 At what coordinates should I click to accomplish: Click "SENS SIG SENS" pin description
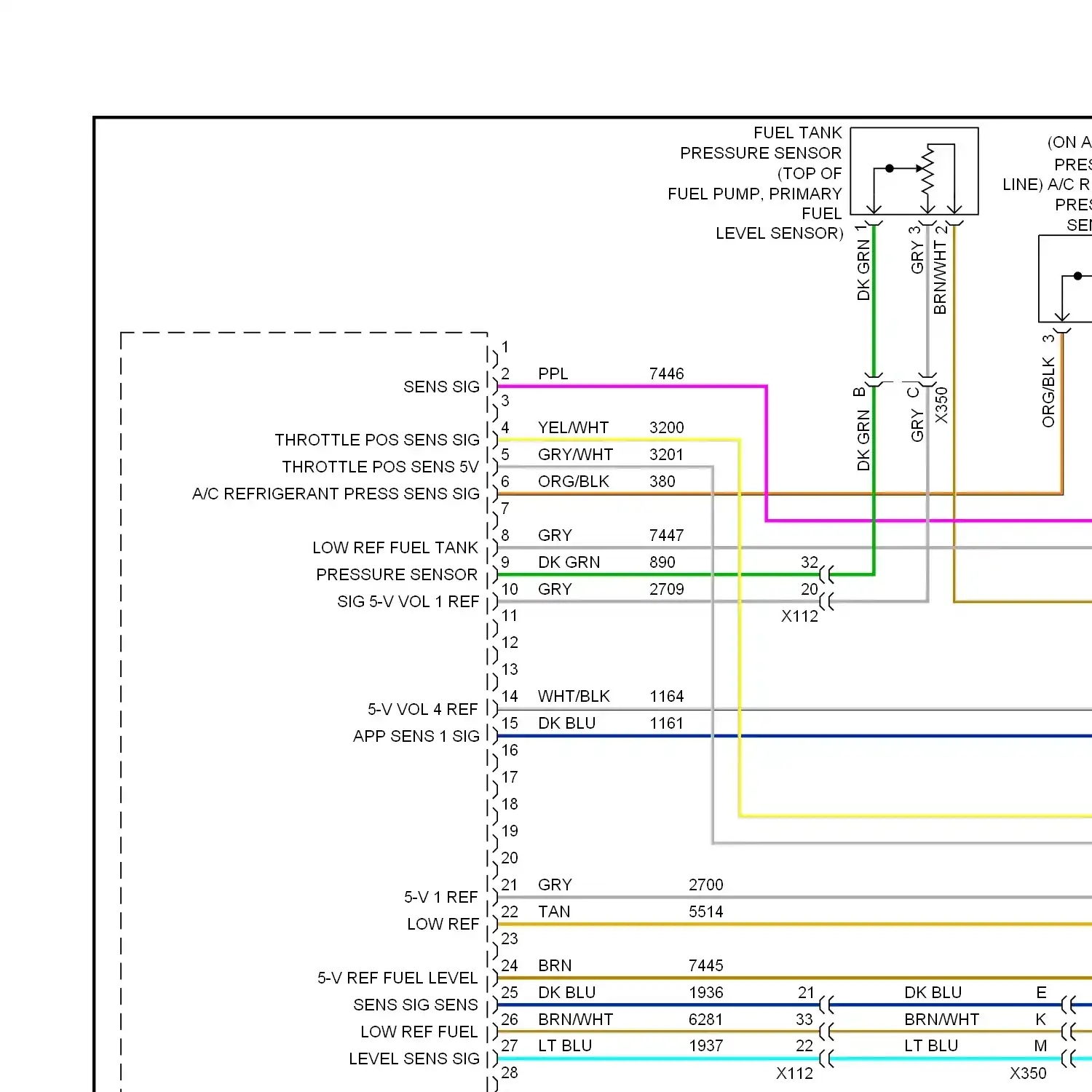coord(415,1005)
